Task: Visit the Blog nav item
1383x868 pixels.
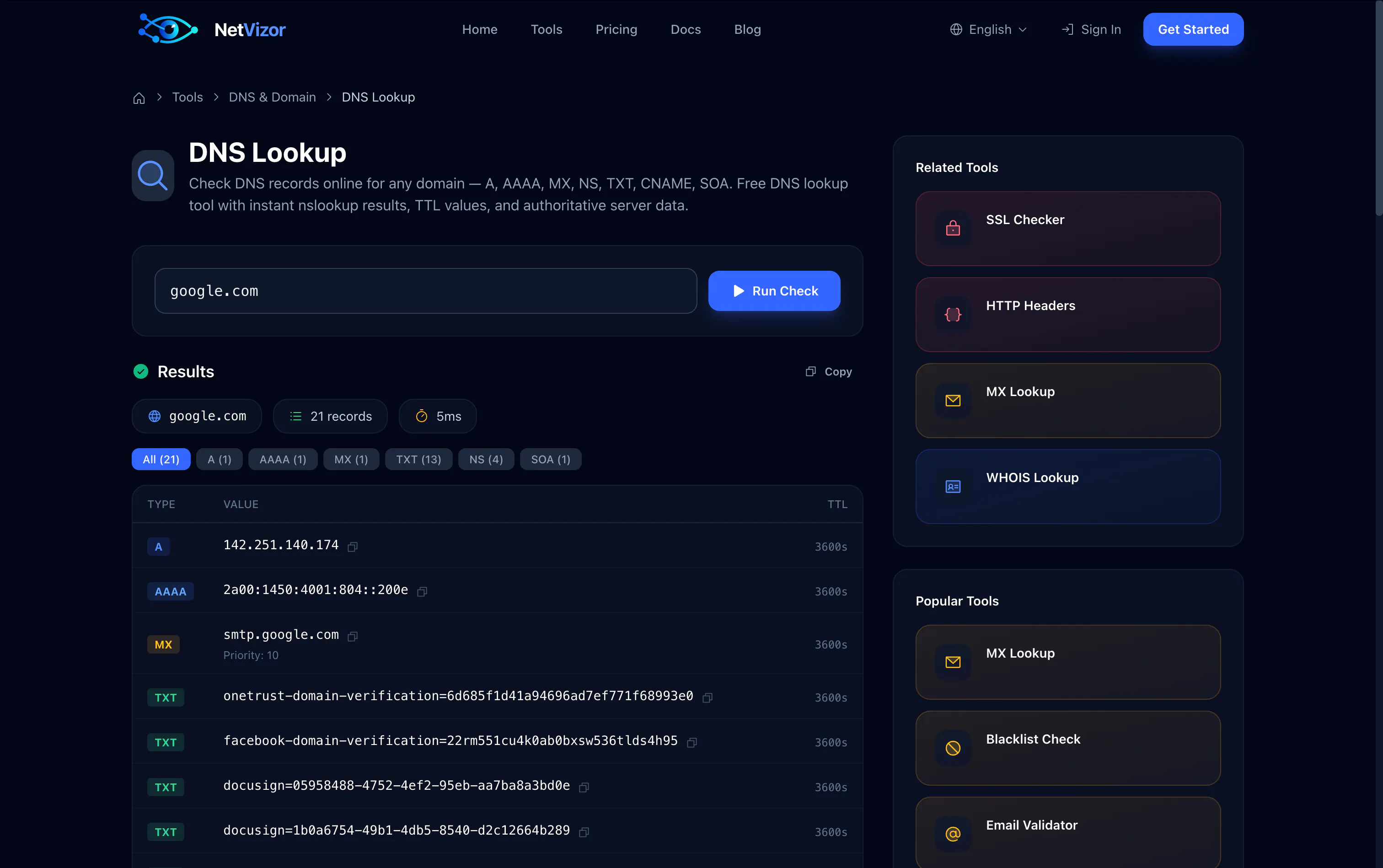Action: tap(747, 29)
